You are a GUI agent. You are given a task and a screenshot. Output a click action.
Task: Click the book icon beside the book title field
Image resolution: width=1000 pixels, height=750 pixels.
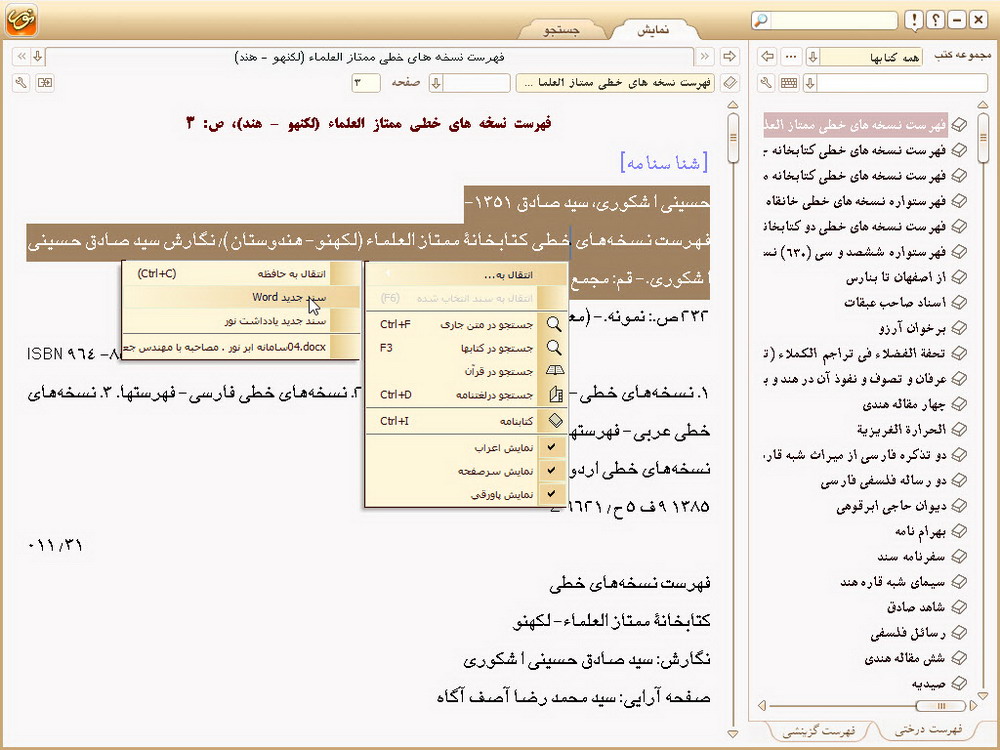click(x=730, y=83)
